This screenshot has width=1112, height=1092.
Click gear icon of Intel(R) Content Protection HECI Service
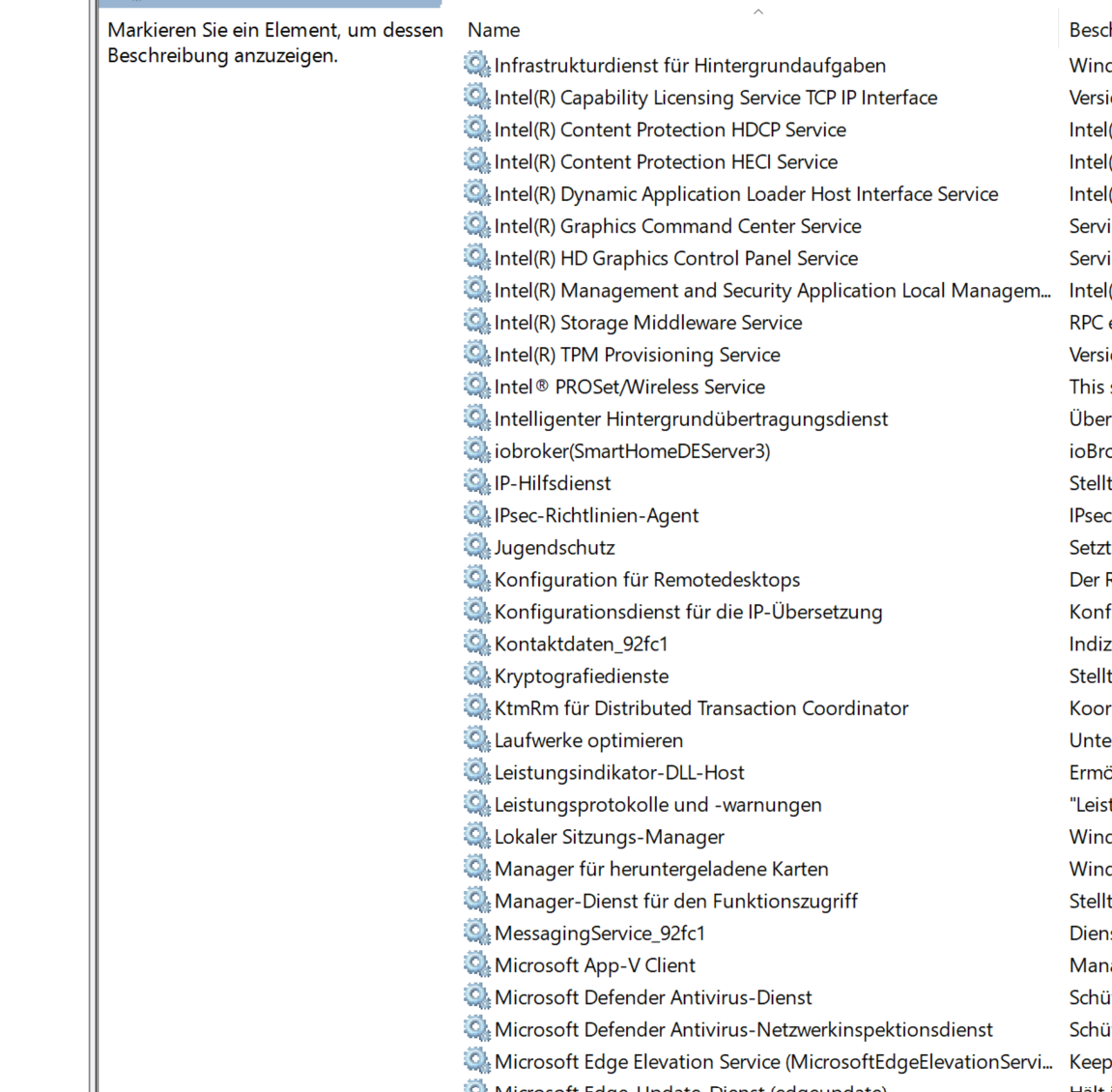(476, 161)
